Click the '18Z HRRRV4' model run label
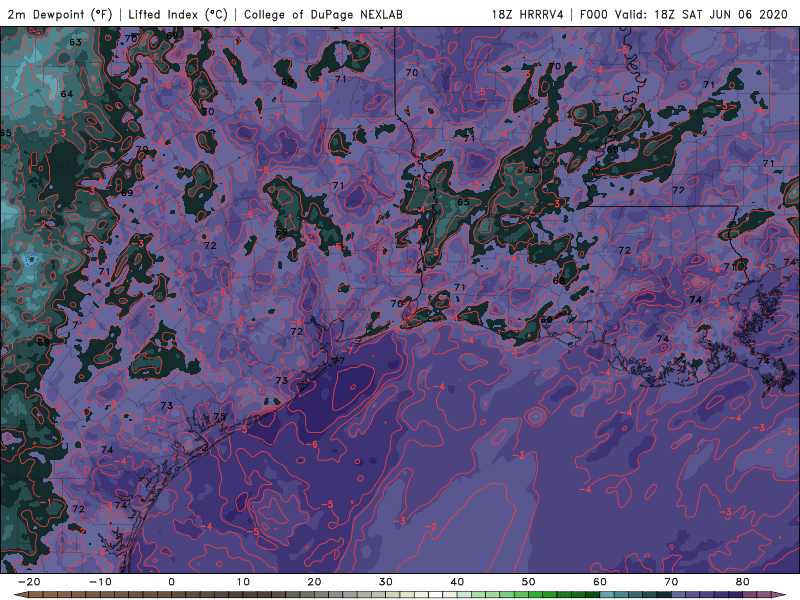Image resolution: width=800 pixels, height=600 pixels. (528, 15)
